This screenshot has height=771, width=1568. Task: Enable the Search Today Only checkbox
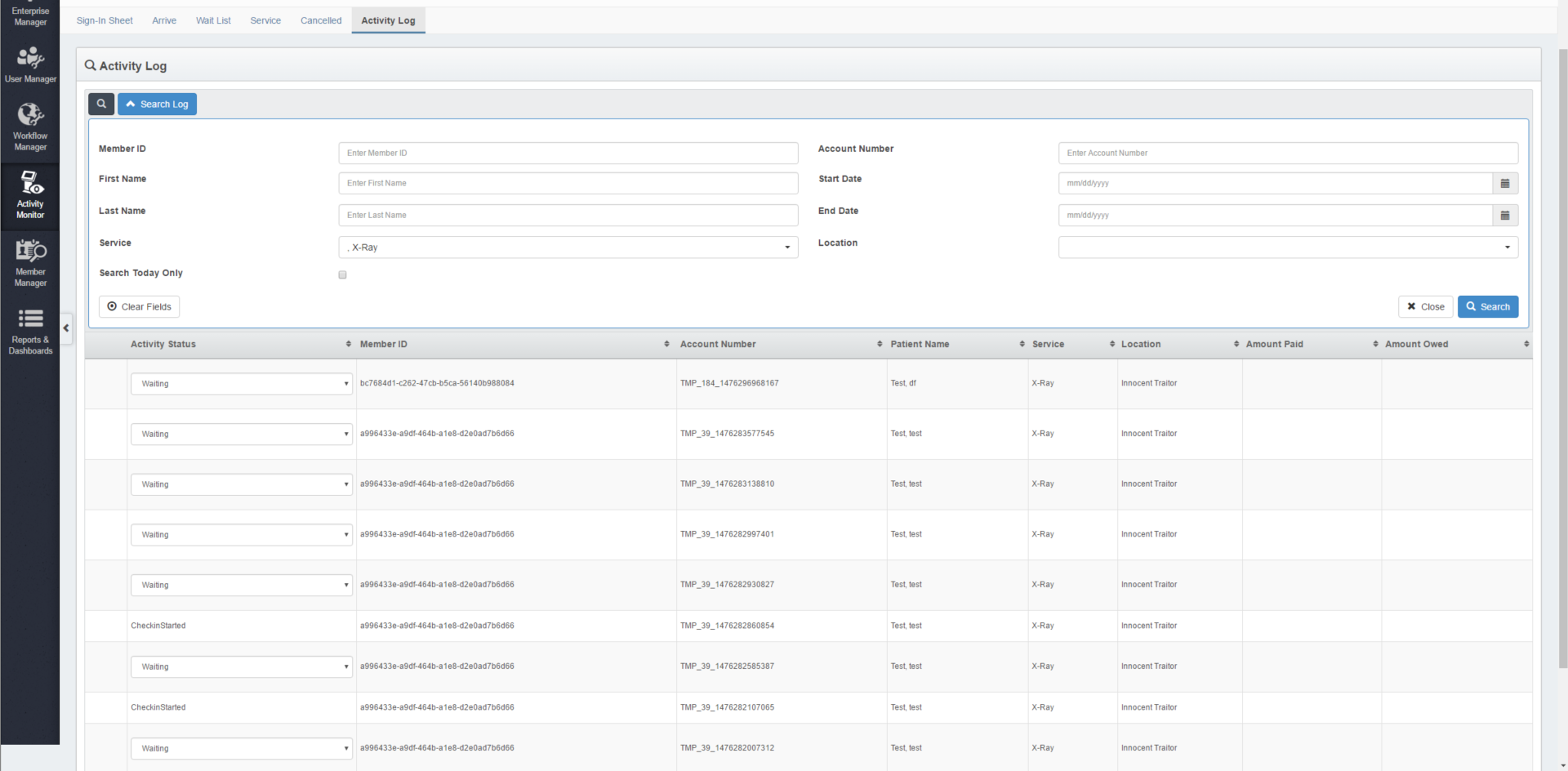(x=343, y=275)
